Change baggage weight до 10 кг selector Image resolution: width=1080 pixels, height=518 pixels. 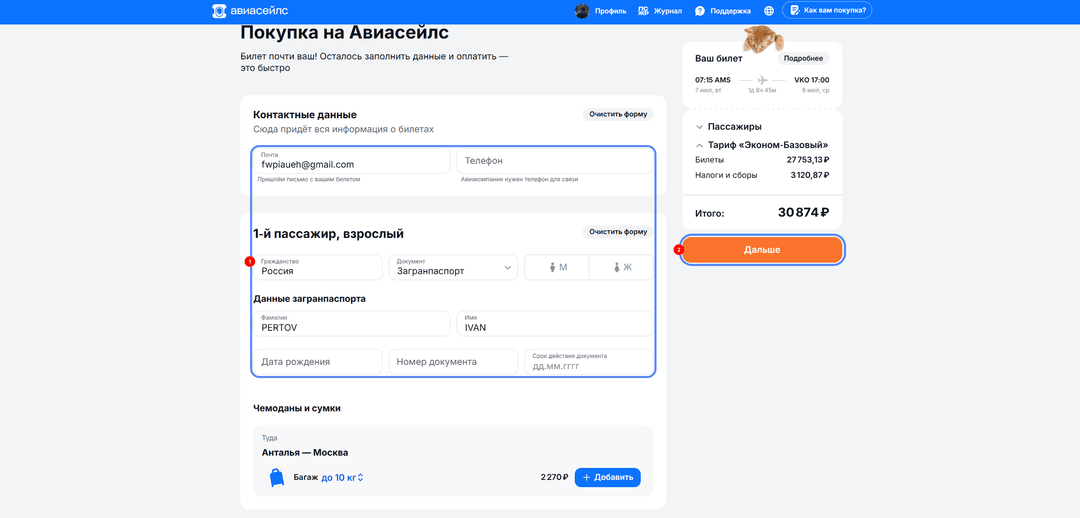342,477
